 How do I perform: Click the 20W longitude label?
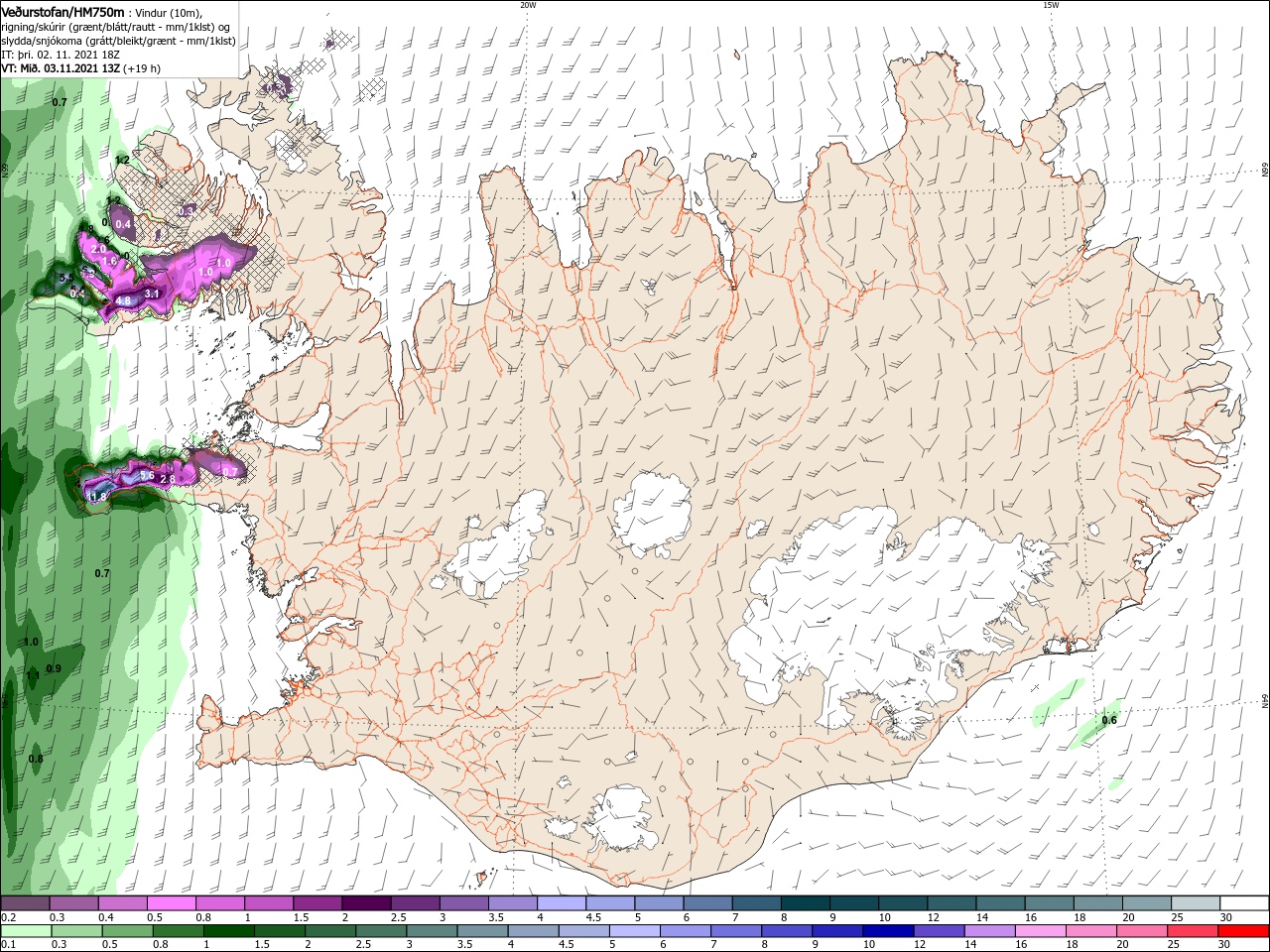tap(528, 5)
